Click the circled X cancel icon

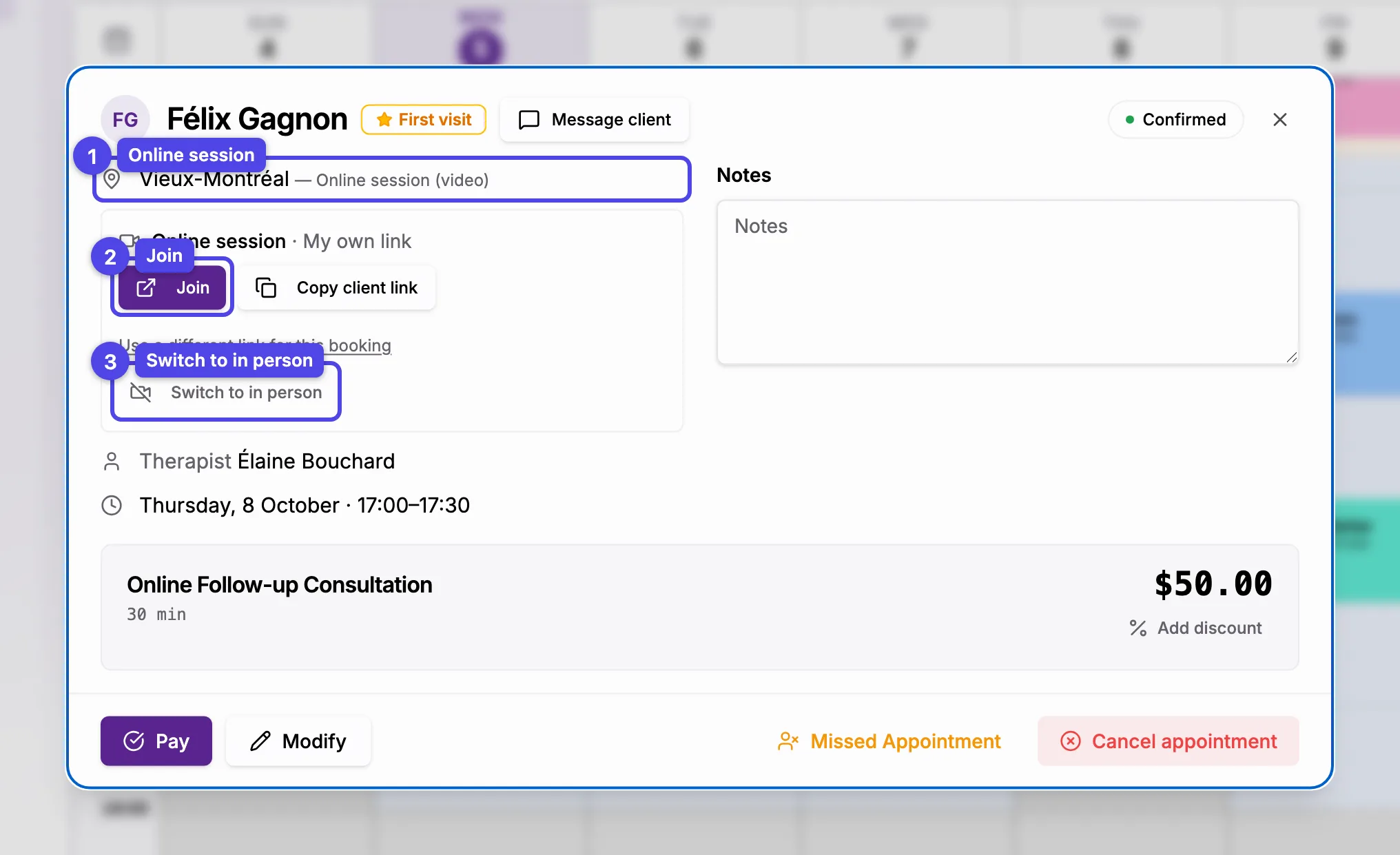tap(1071, 741)
